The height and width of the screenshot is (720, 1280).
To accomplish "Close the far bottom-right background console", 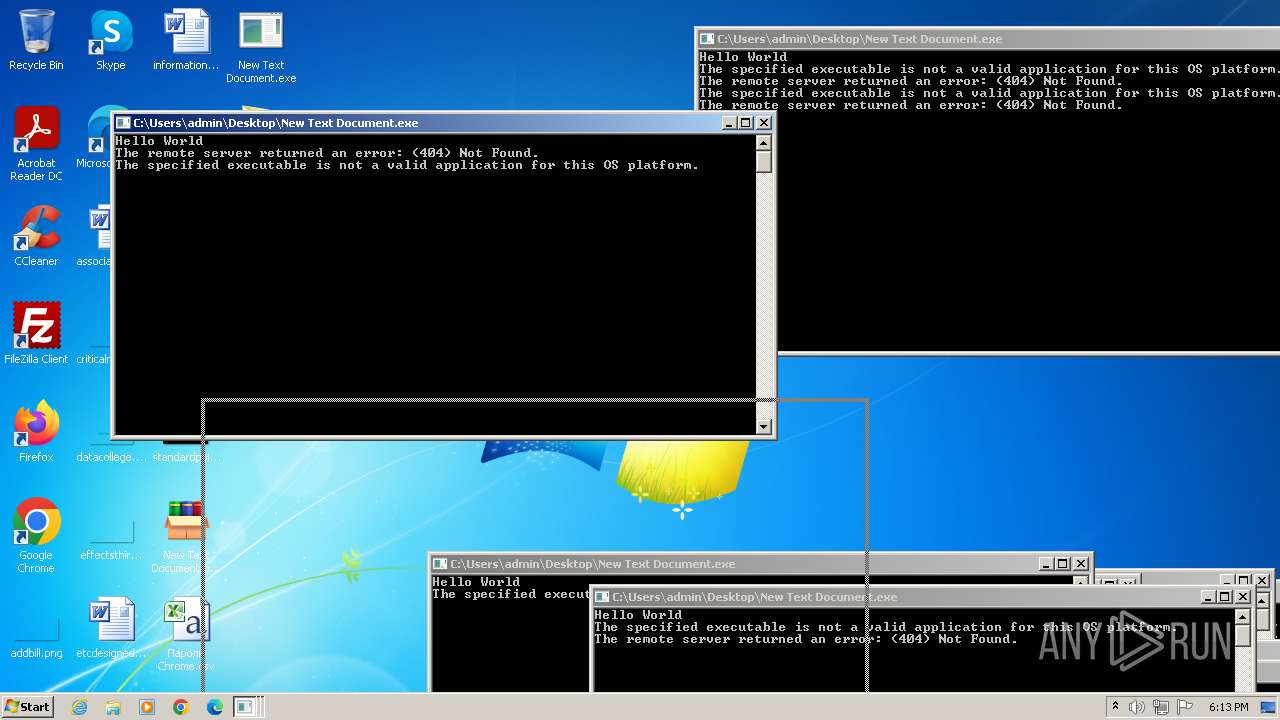I will [x=1262, y=580].
